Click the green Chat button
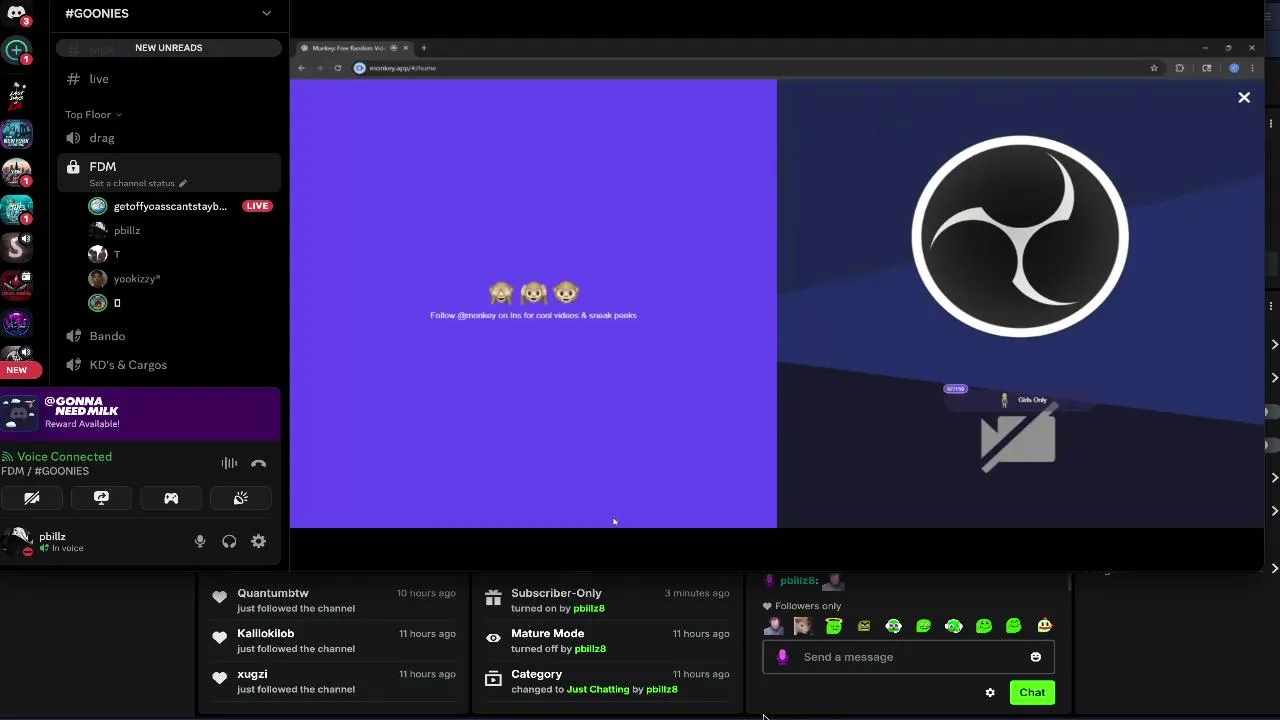Screen dimensions: 1280x720 [x=1032, y=692]
